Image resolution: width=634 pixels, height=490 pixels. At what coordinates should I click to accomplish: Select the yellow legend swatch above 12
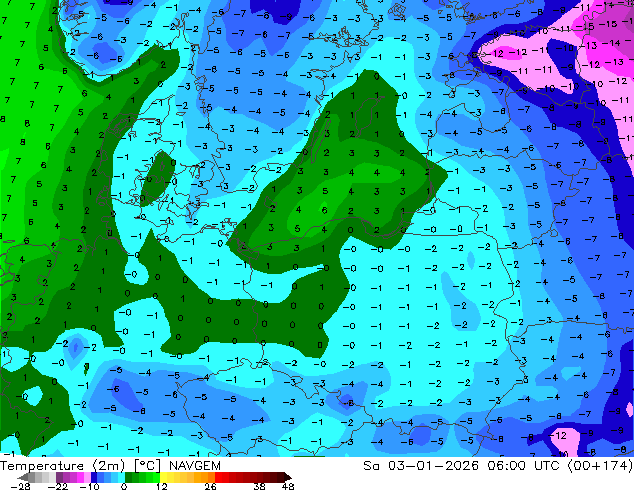[163, 477]
